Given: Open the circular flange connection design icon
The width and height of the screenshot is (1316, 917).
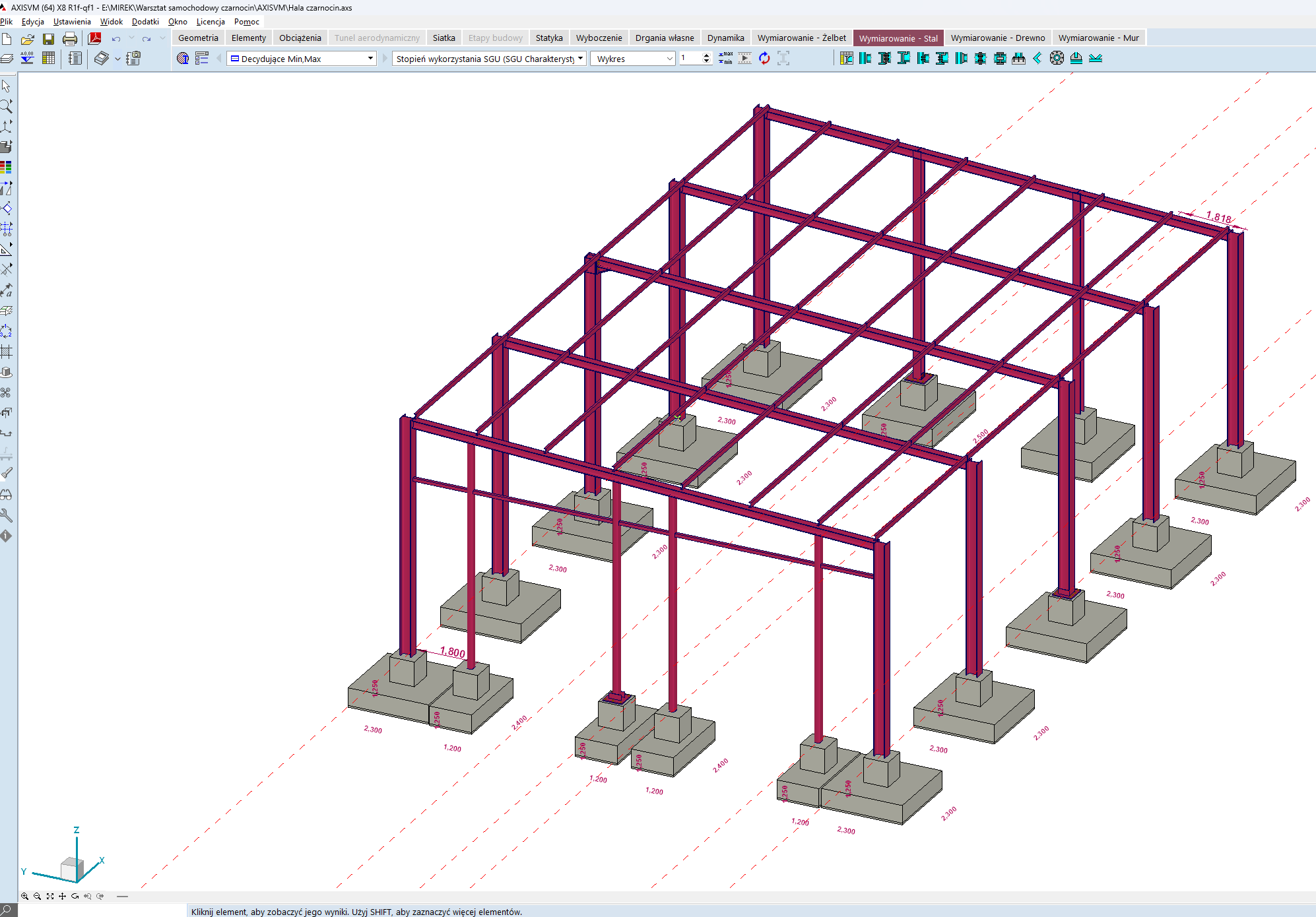Looking at the screenshot, I should pyautogui.click(x=1057, y=58).
